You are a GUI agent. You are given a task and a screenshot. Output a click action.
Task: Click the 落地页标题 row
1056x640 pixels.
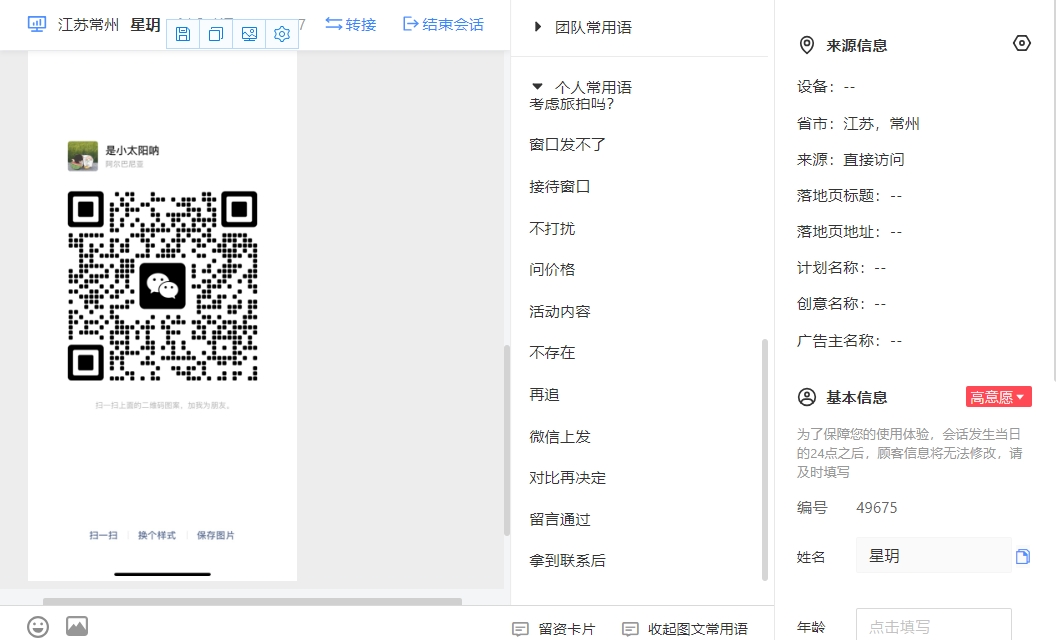[849, 195]
